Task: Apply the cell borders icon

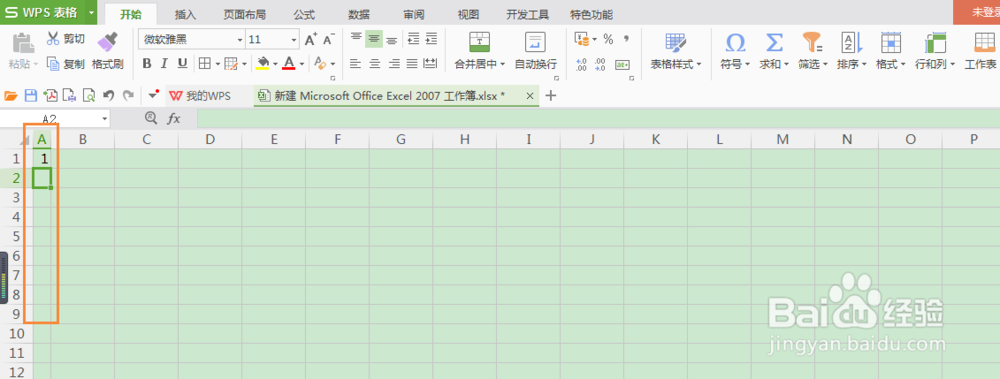Action: coord(204,63)
